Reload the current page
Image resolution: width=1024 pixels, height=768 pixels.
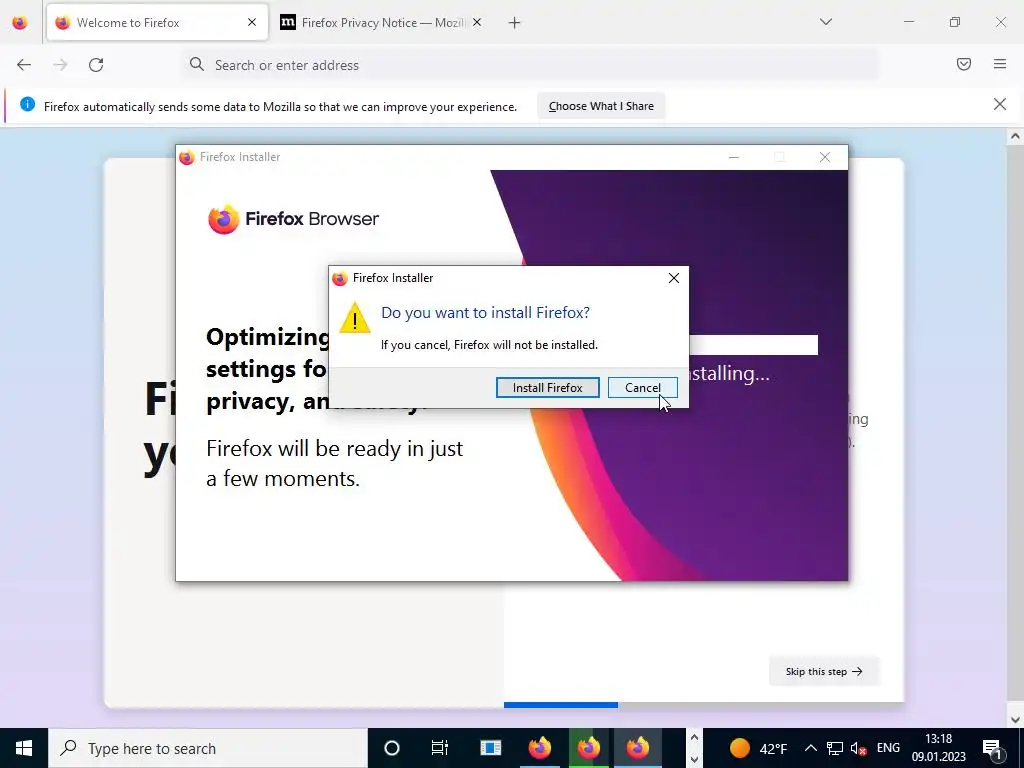(x=96, y=65)
